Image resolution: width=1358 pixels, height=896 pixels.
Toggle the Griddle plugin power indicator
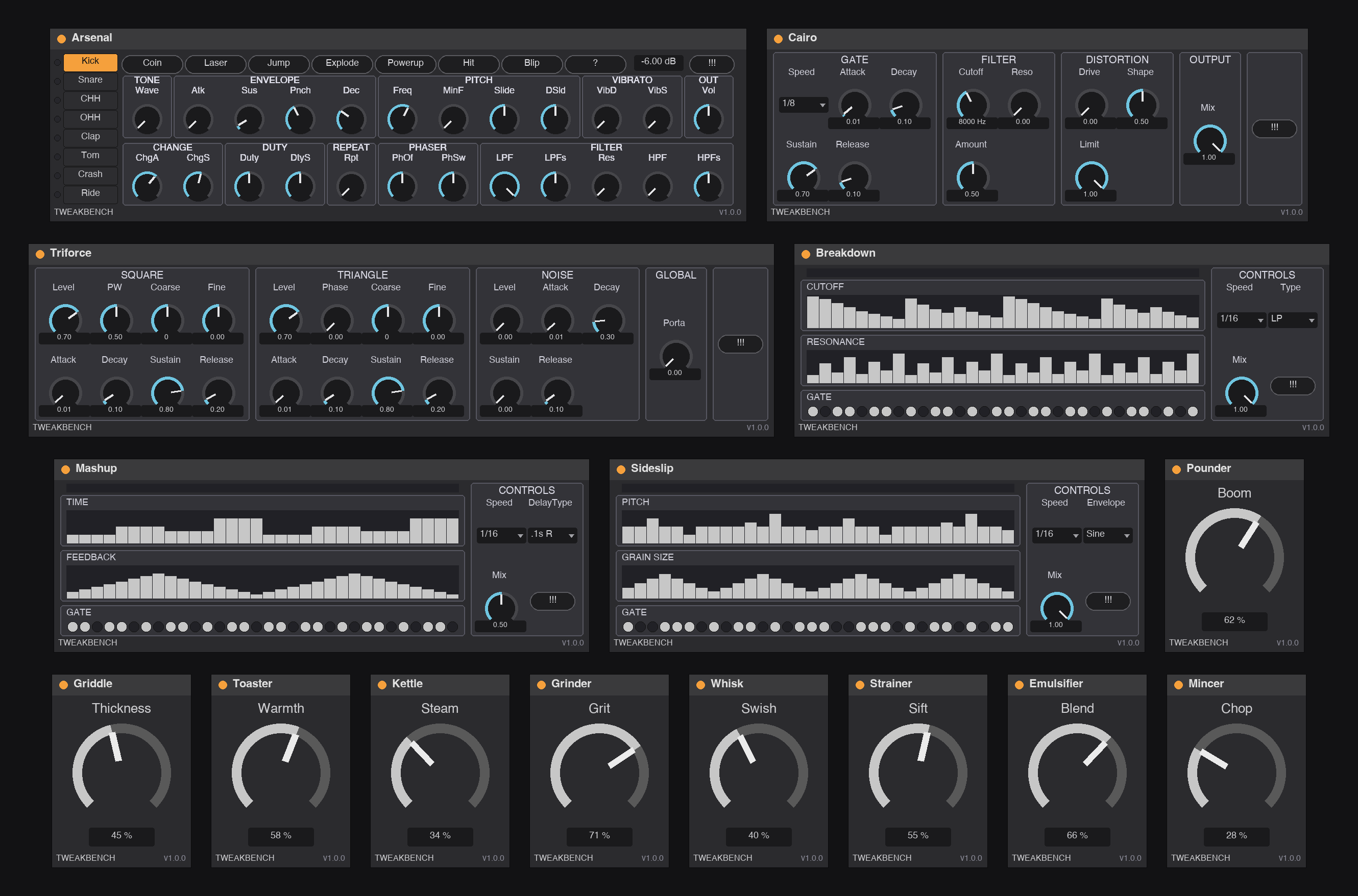63,685
